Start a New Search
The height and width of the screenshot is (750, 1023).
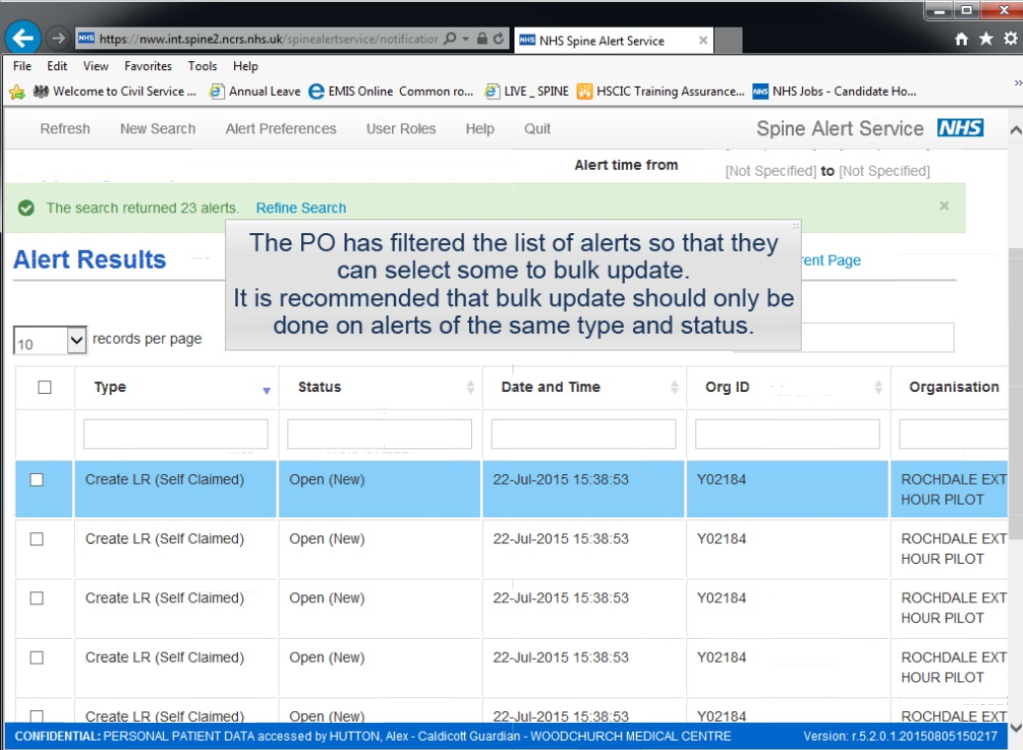point(158,129)
